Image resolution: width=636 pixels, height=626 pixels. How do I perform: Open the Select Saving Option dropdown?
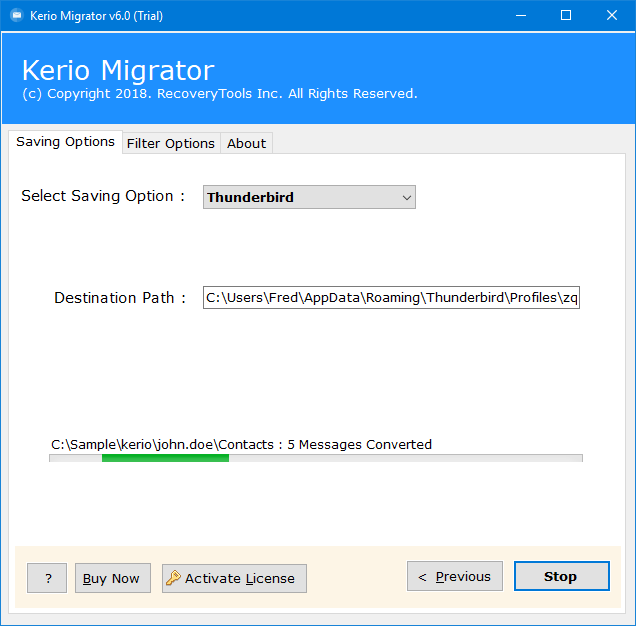[309, 197]
